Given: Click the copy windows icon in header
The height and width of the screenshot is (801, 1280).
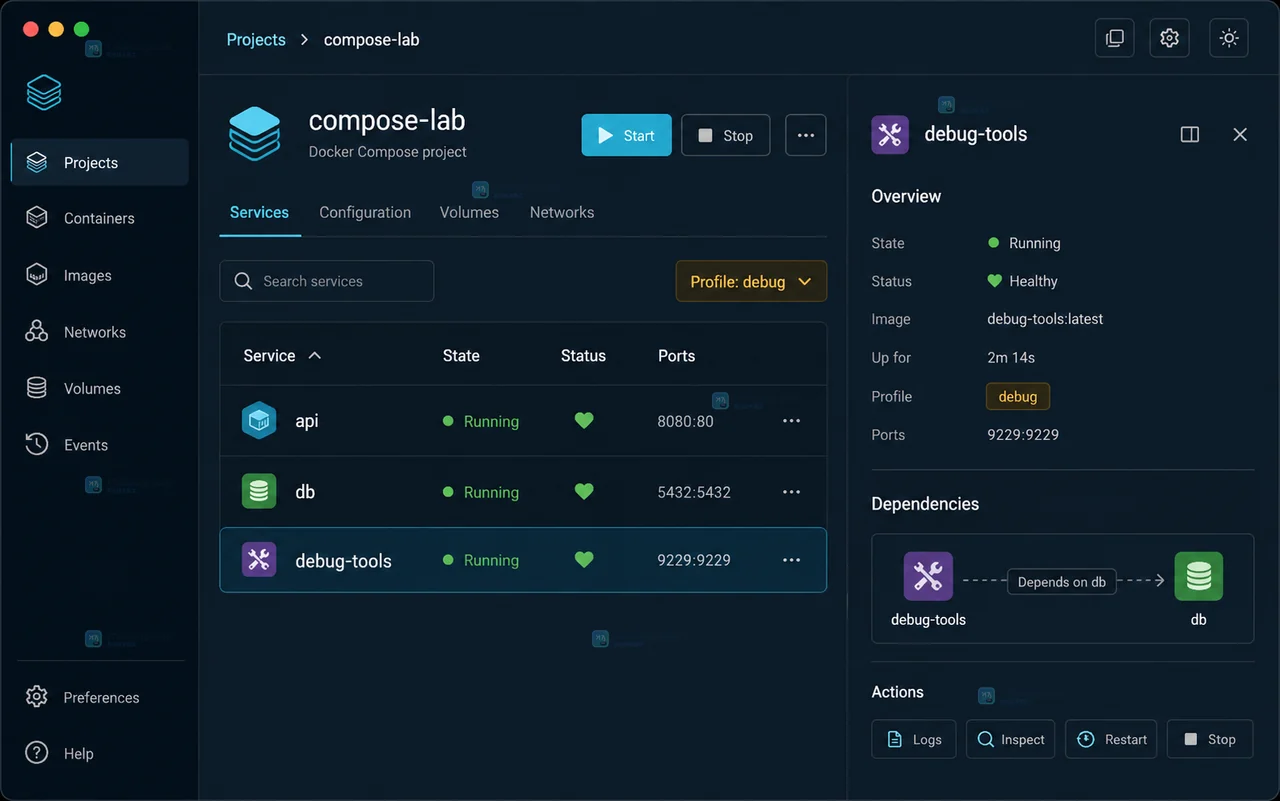Looking at the screenshot, I should point(1115,38).
